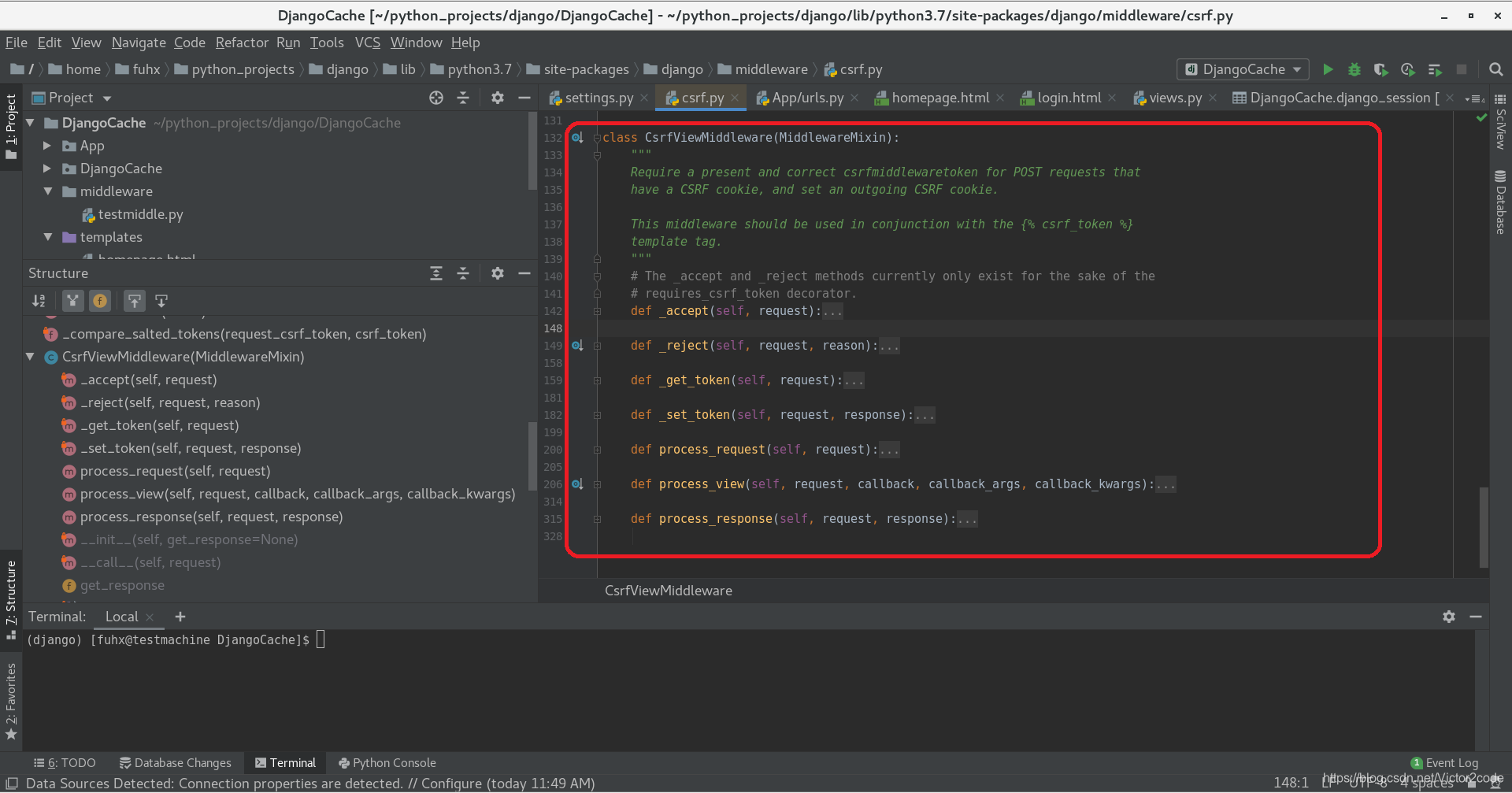Click the disabled Stop button
Screen dimensions: 1512x793
[x=1462, y=69]
